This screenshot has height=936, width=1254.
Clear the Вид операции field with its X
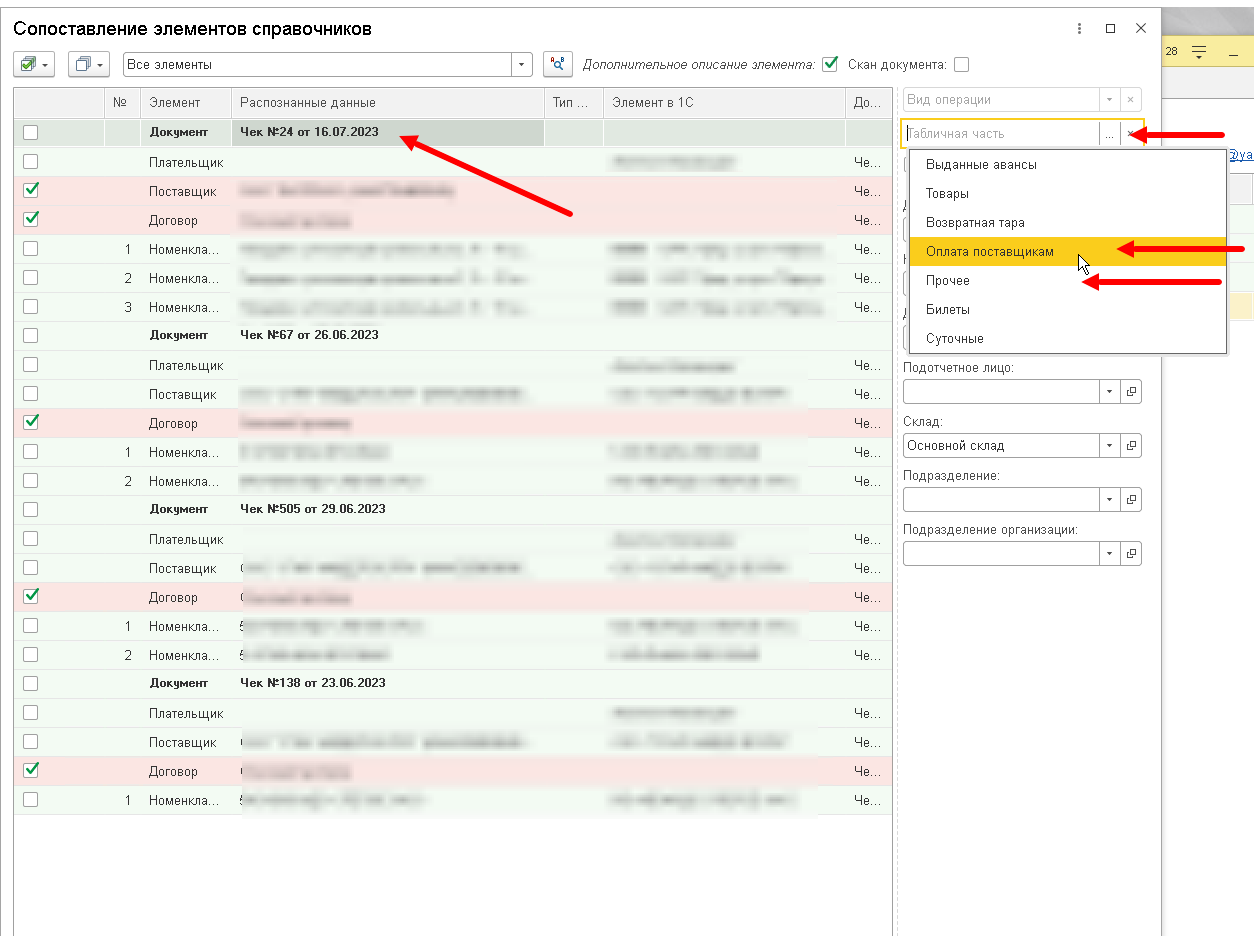(1130, 100)
